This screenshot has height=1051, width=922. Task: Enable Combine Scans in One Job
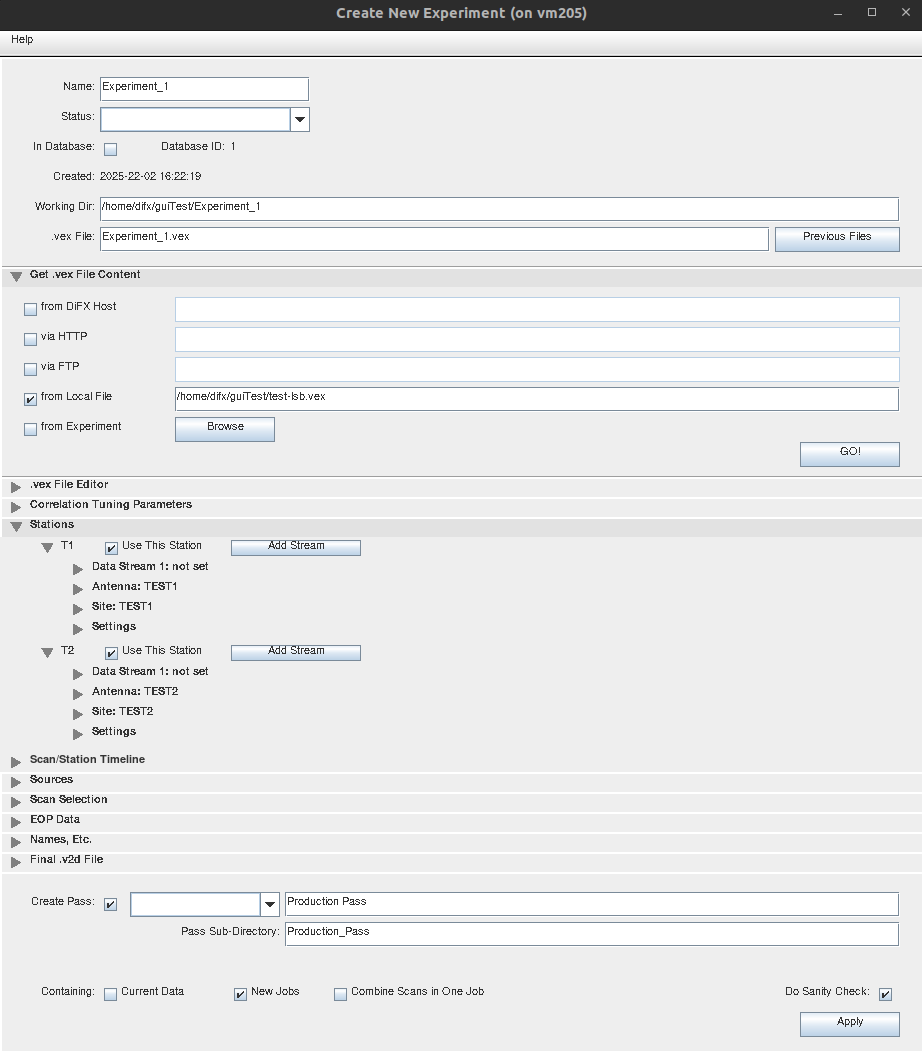[341, 994]
